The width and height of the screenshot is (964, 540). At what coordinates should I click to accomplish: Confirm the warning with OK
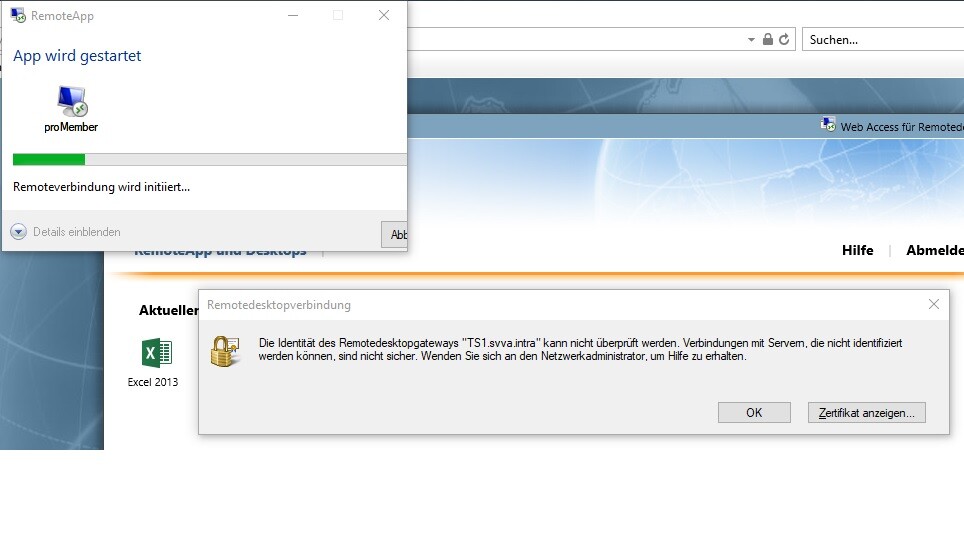pos(754,413)
